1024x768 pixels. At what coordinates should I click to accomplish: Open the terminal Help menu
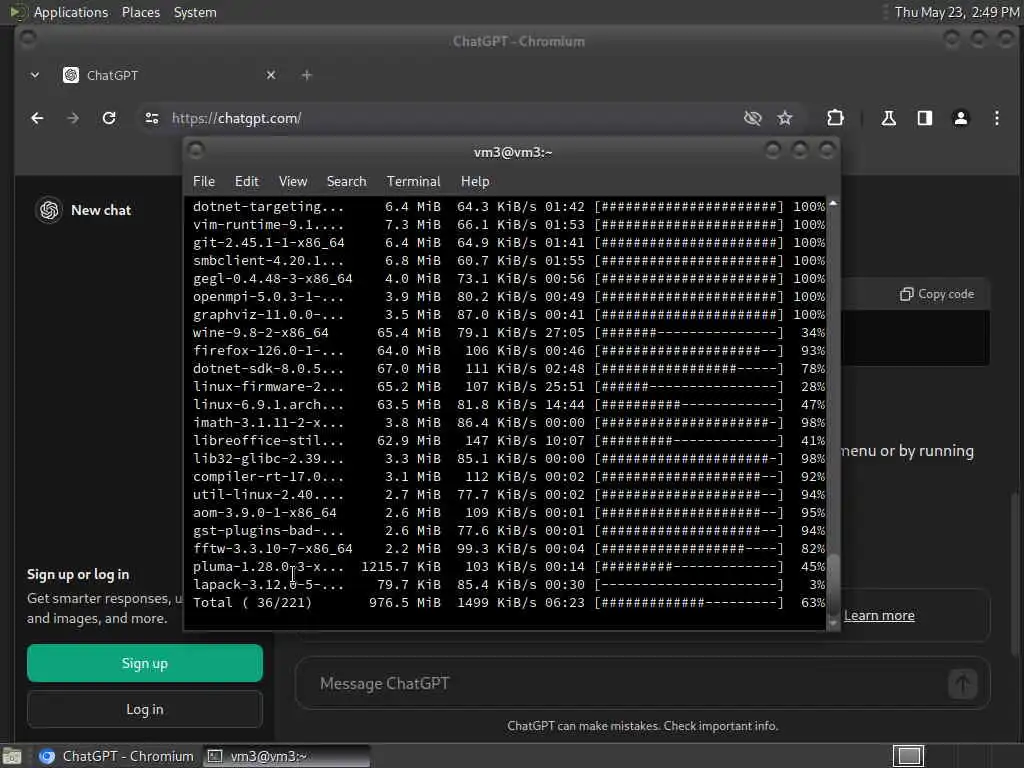coord(475,182)
